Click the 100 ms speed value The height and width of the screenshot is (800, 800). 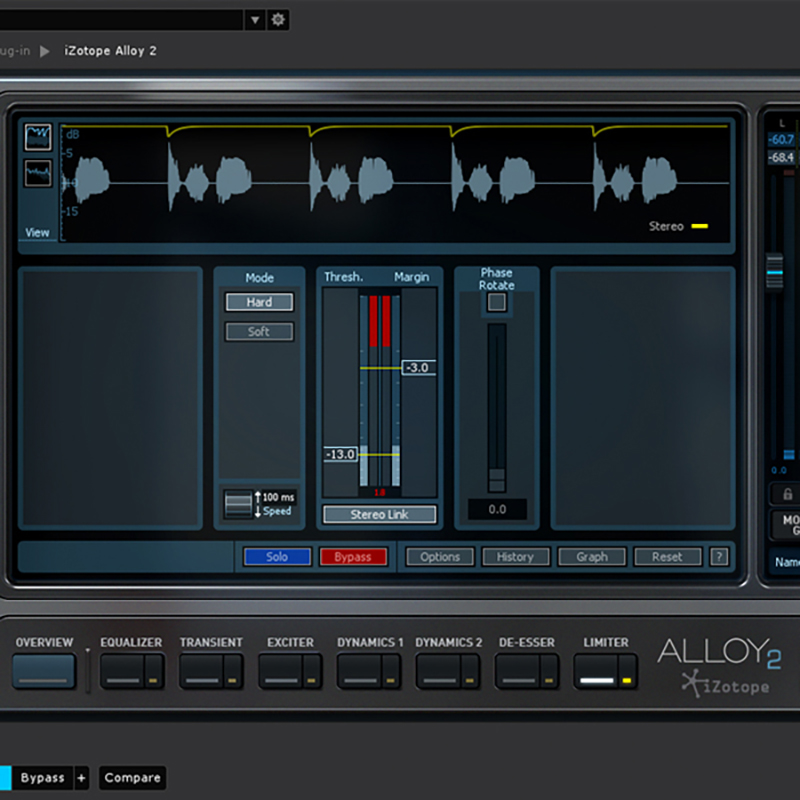coord(278,497)
